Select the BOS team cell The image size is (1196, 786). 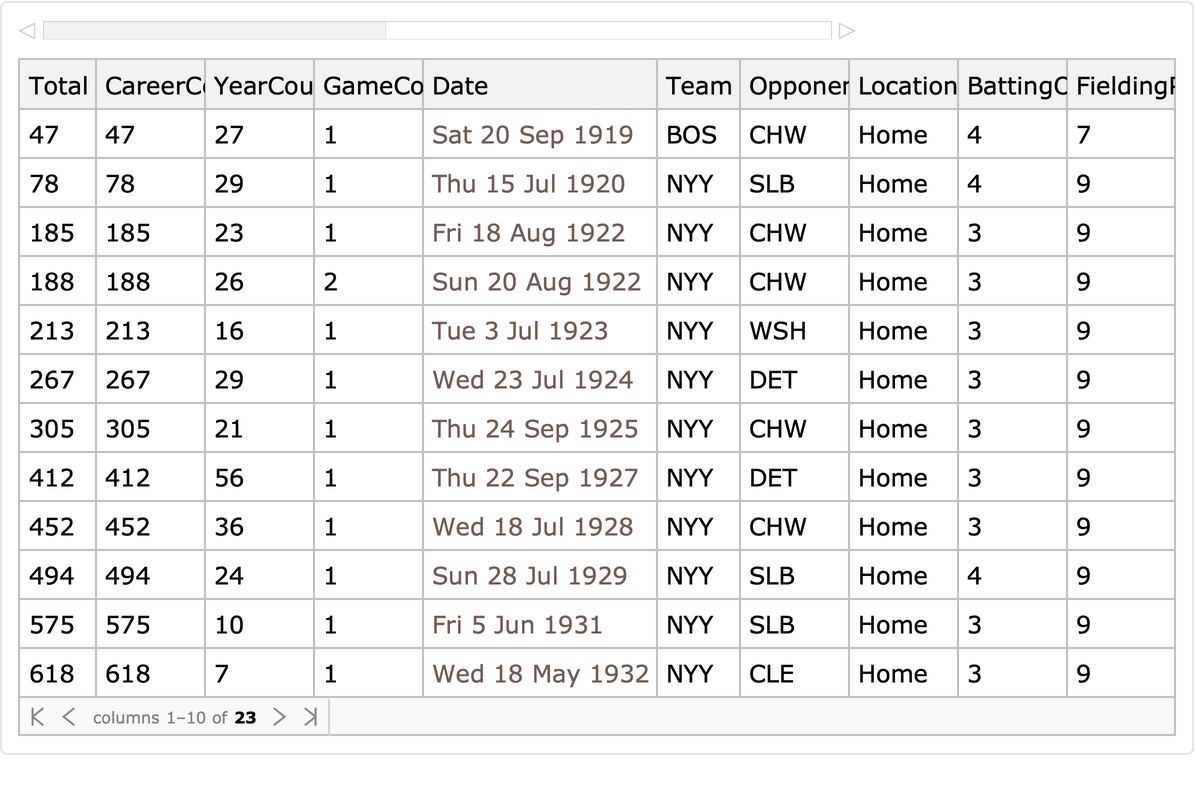click(x=691, y=135)
